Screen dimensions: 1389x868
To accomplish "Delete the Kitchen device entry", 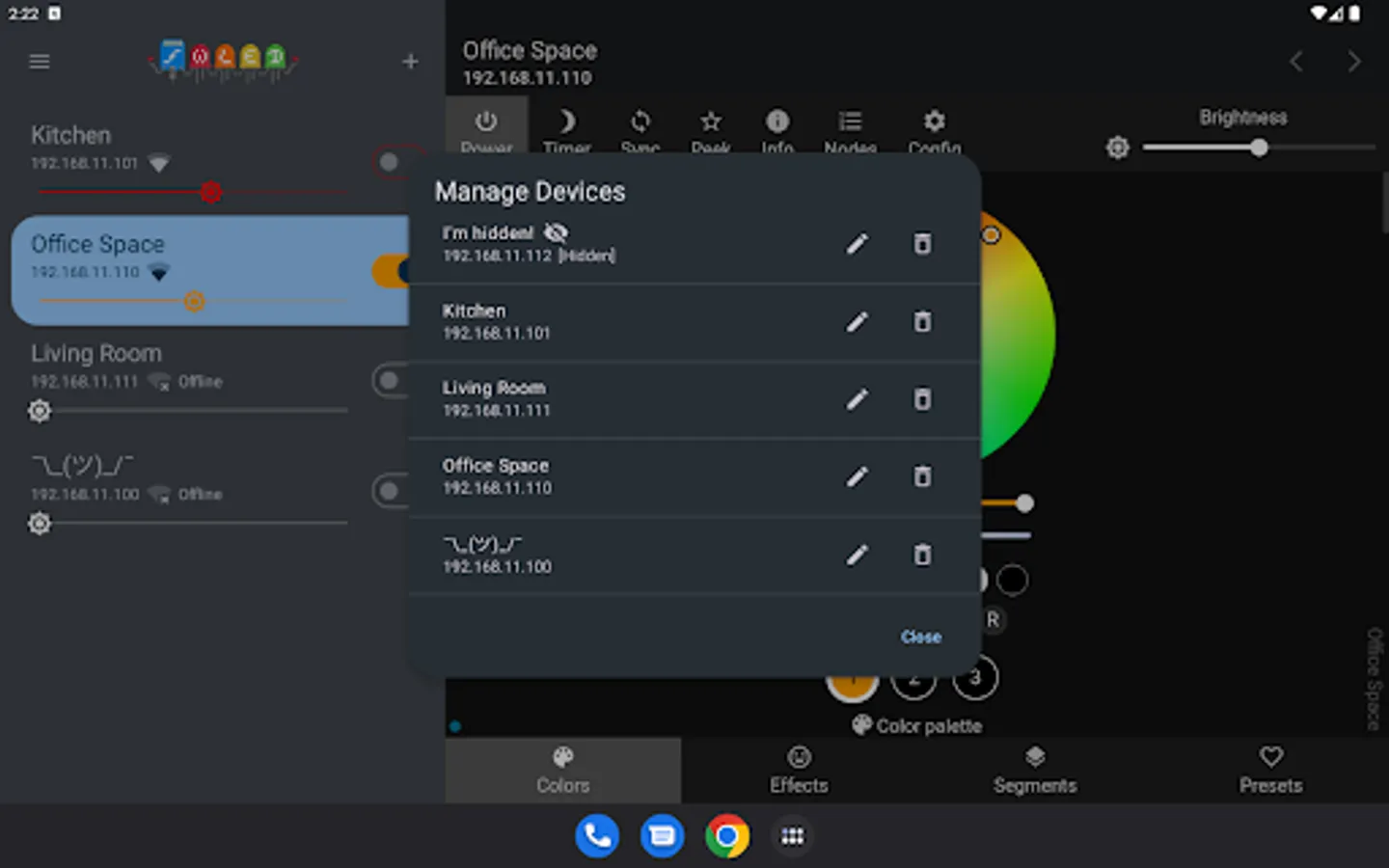I will pyautogui.click(x=923, y=322).
